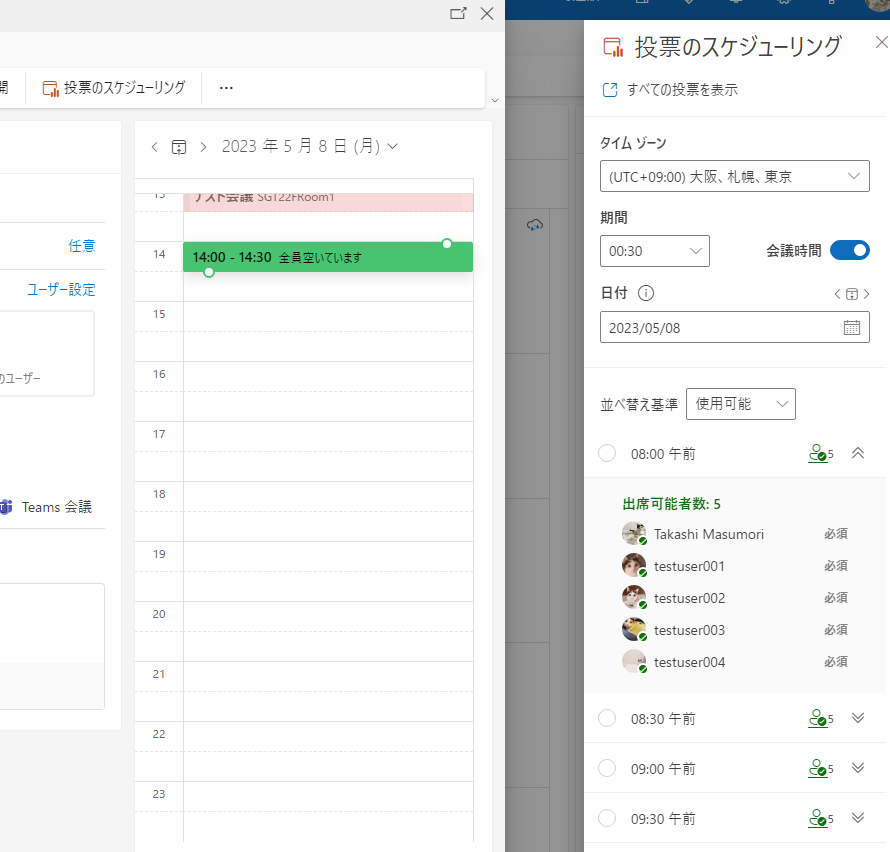
Task: Click the 出席可能者数: 5 heading
Action: point(671,504)
